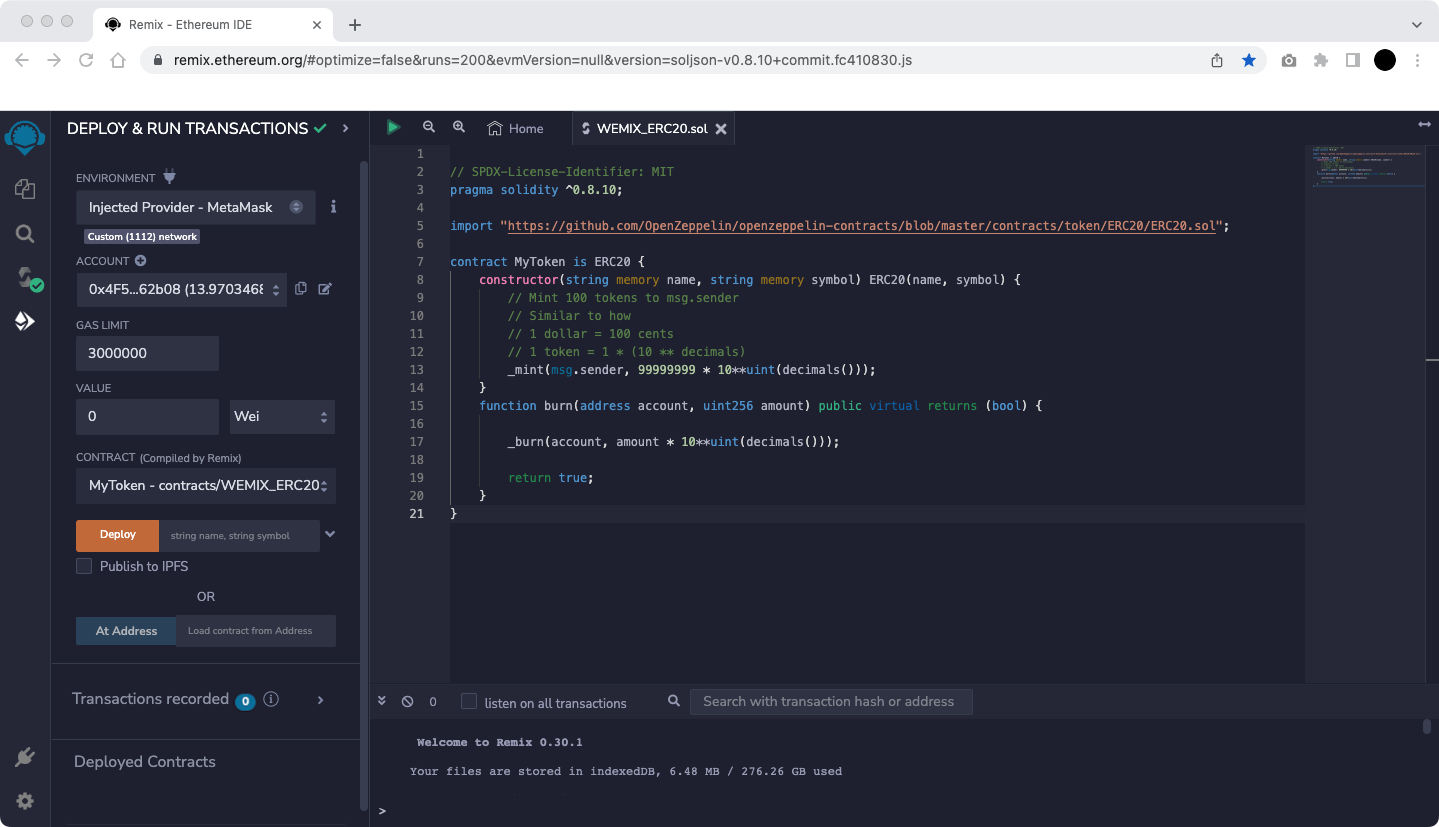Open the Search in files icon
Image resolution: width=1439 pixels, height=827 pixels.
coord(25,234)
